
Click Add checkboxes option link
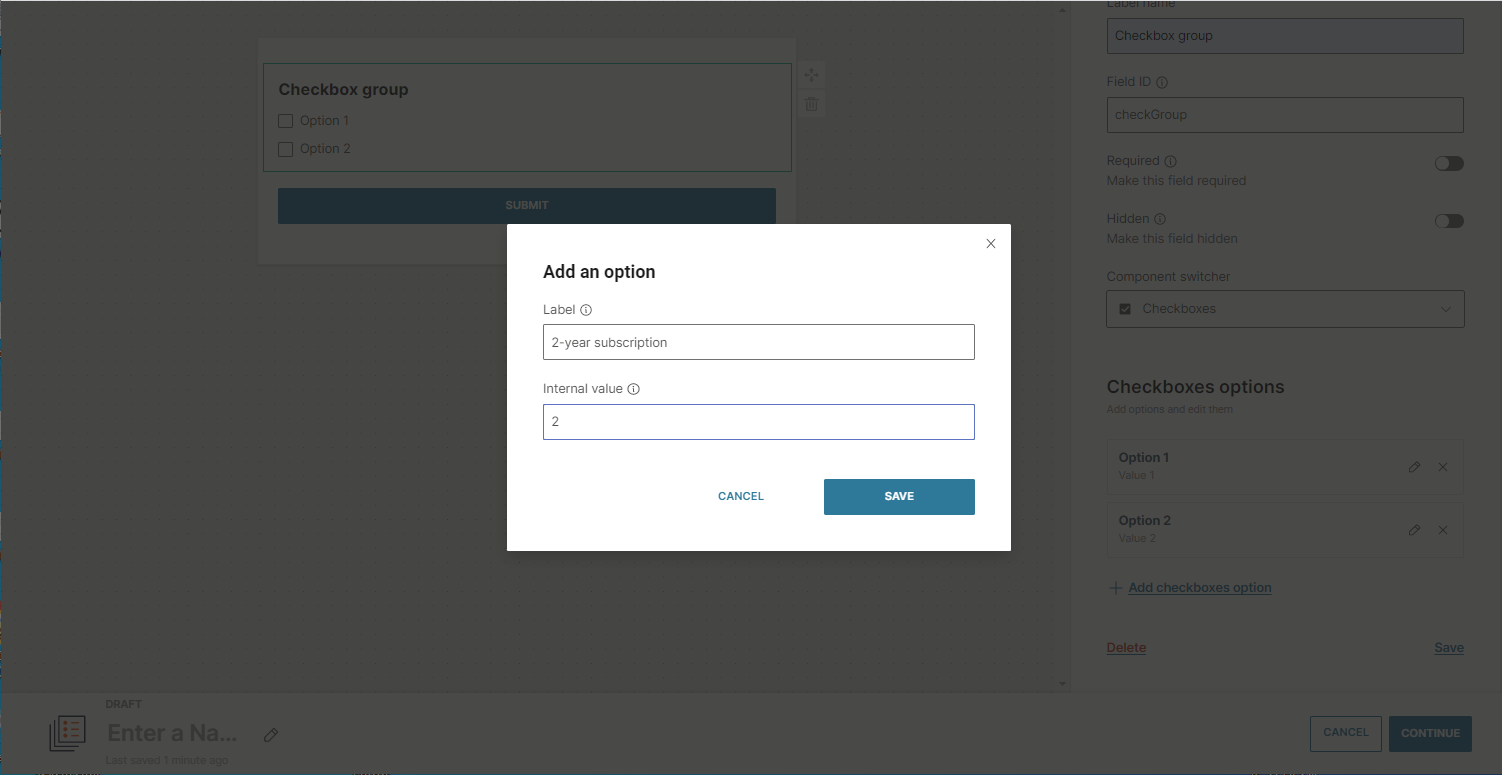1200,588
